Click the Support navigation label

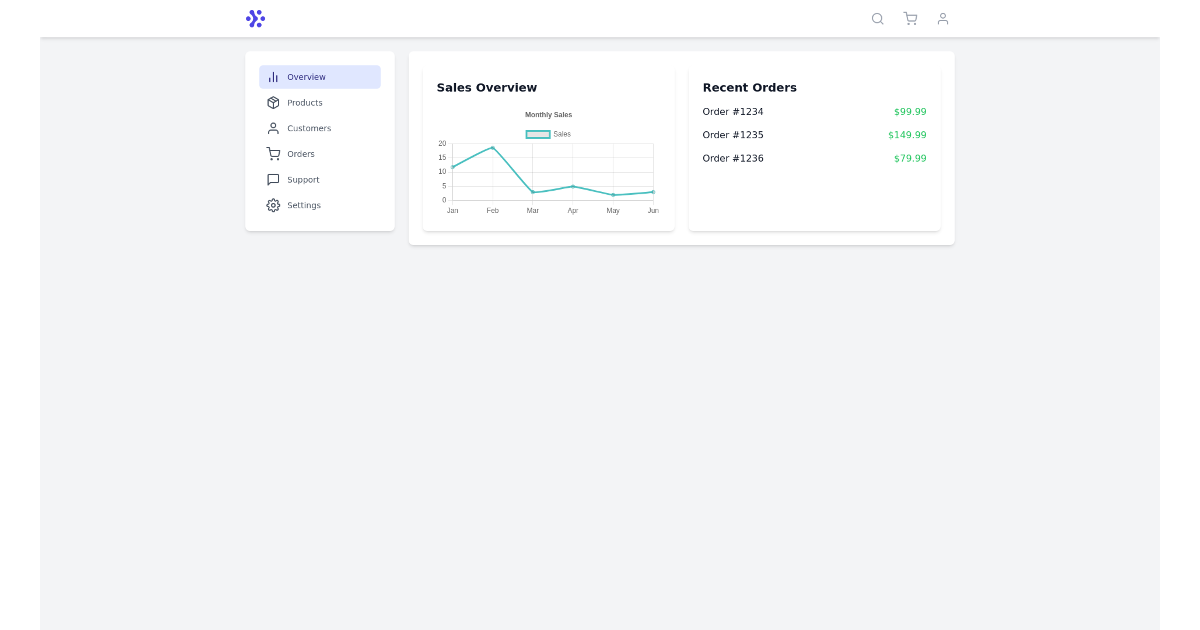tap(303, 179)
